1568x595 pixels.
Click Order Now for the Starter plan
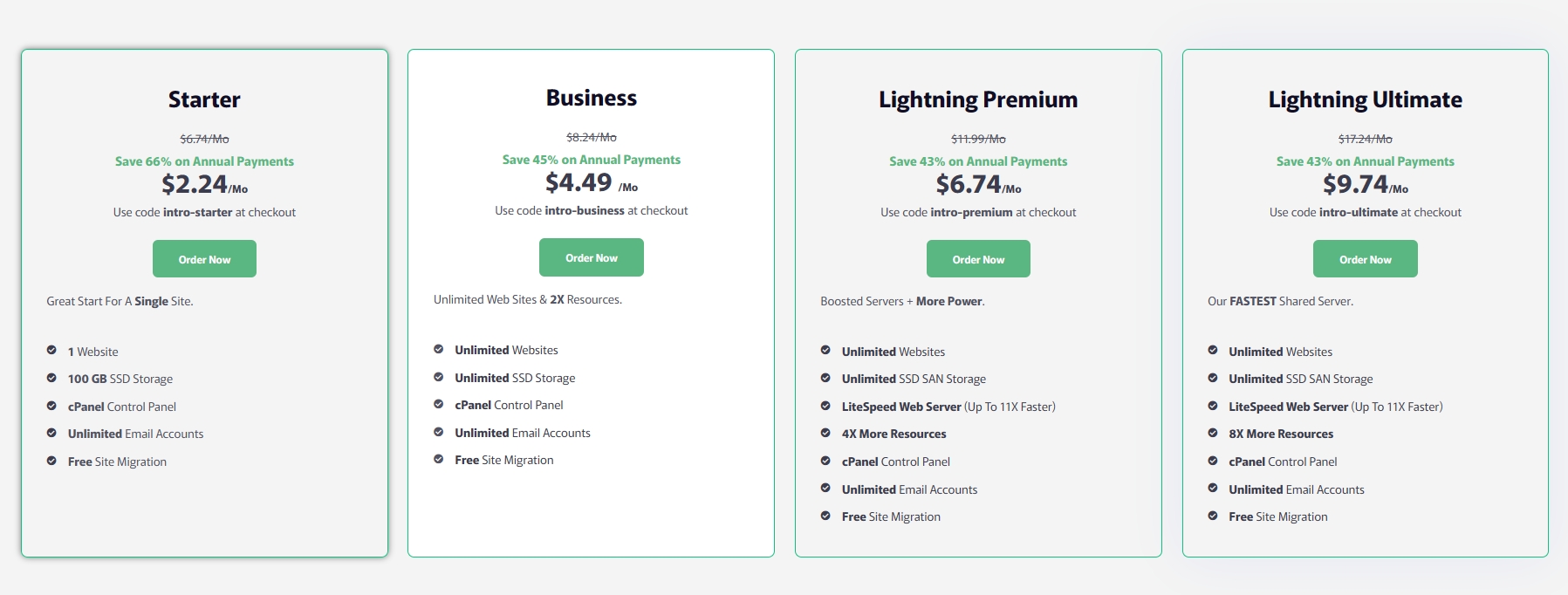204,259
